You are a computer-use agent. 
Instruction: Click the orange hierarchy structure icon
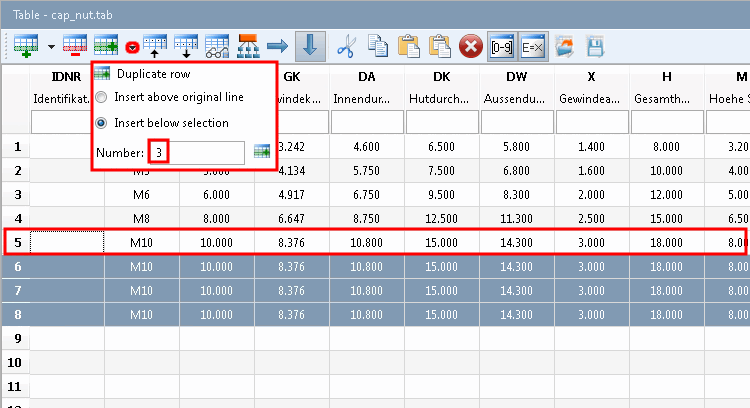coord(248,47)
